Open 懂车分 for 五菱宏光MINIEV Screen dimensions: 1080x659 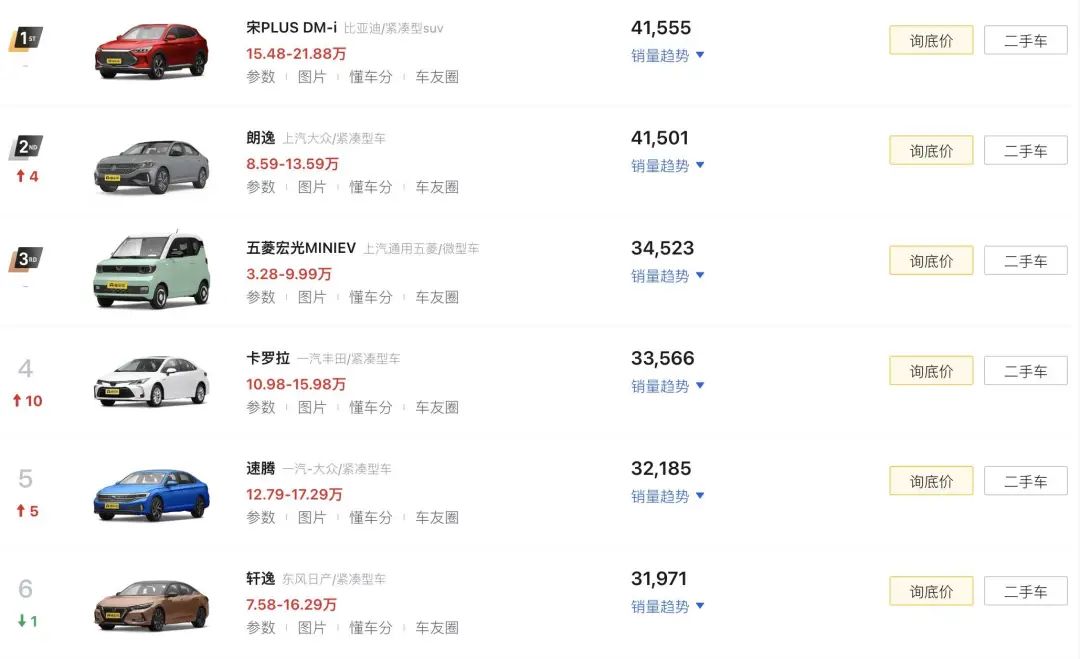tap(371, 297)
